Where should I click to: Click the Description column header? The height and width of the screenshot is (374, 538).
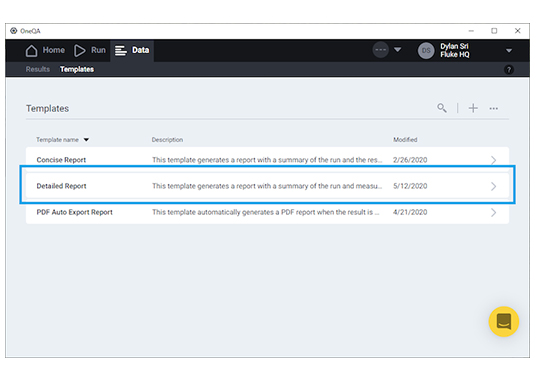pos(167,140)
